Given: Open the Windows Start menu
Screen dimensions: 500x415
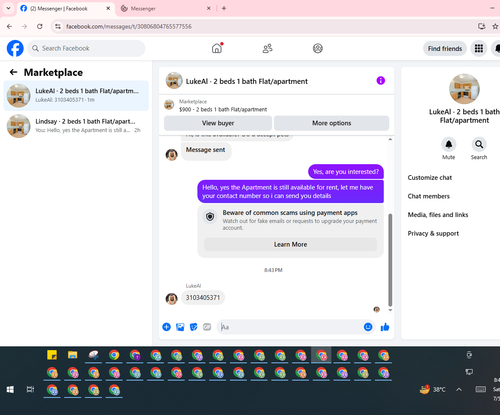Looking at the screenshot, I should (10, 389).
